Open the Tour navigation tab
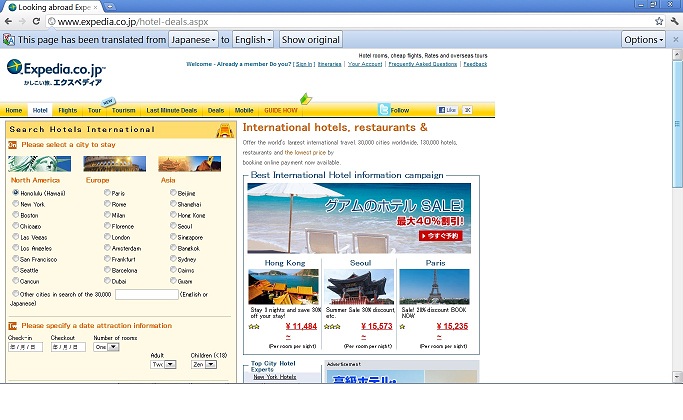This screenshot has height=420, width=683. point(94,110)
